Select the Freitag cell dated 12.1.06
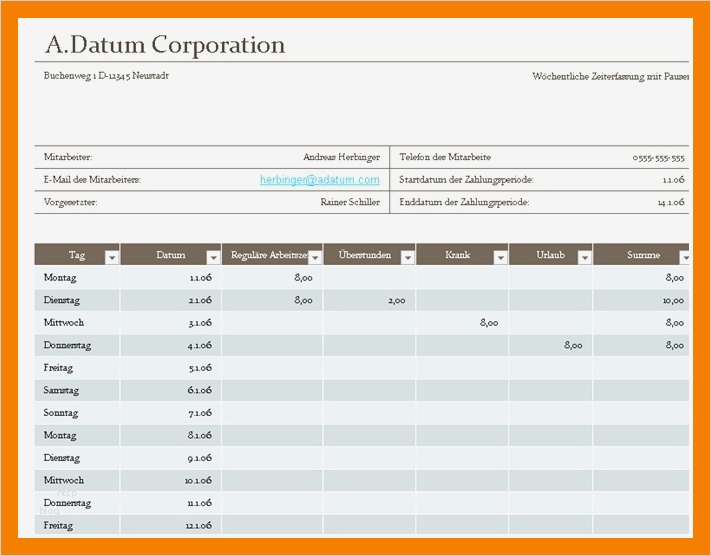 tap(77, 525)
